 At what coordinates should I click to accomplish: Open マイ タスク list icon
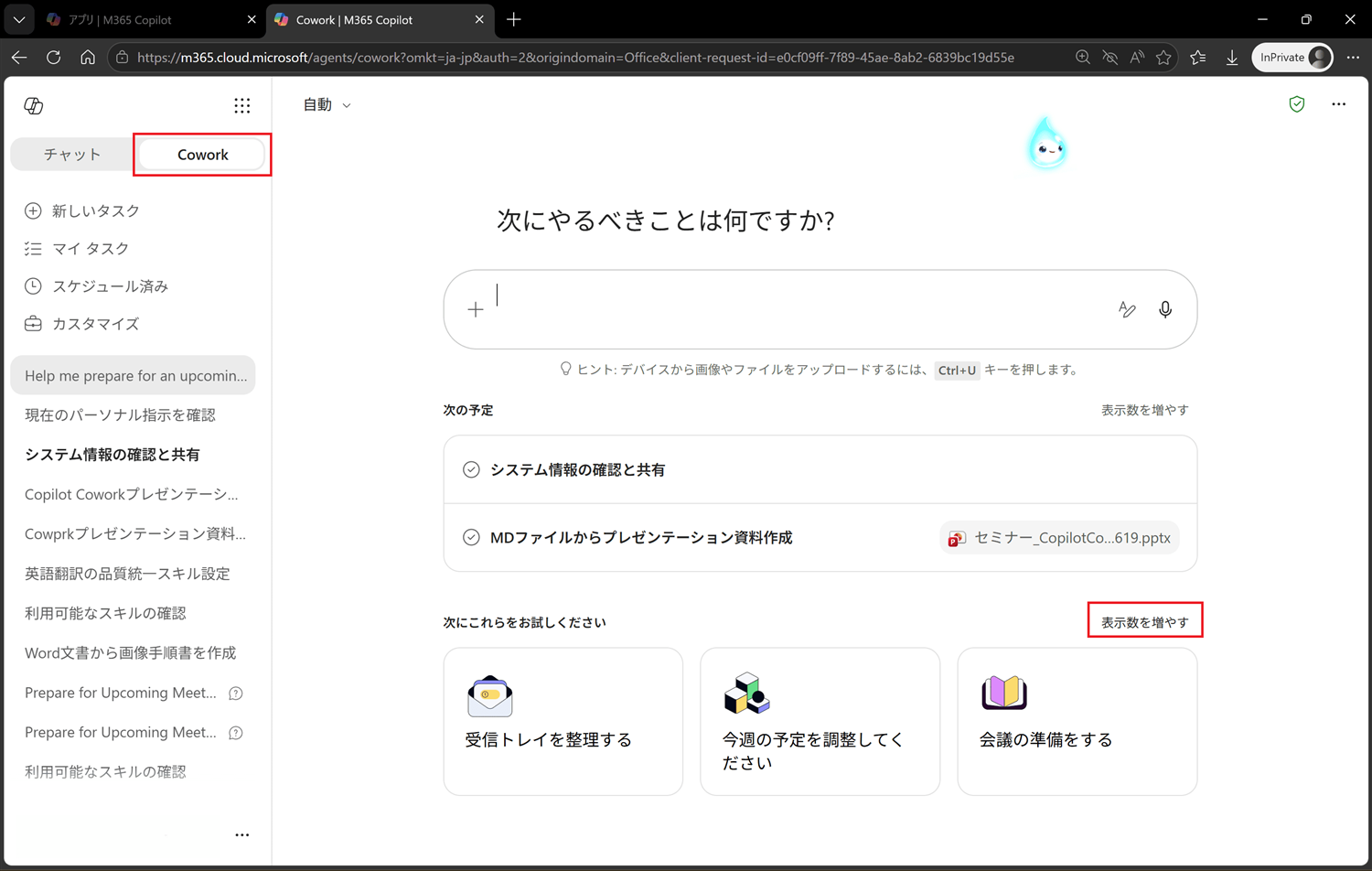click(33, 248)
